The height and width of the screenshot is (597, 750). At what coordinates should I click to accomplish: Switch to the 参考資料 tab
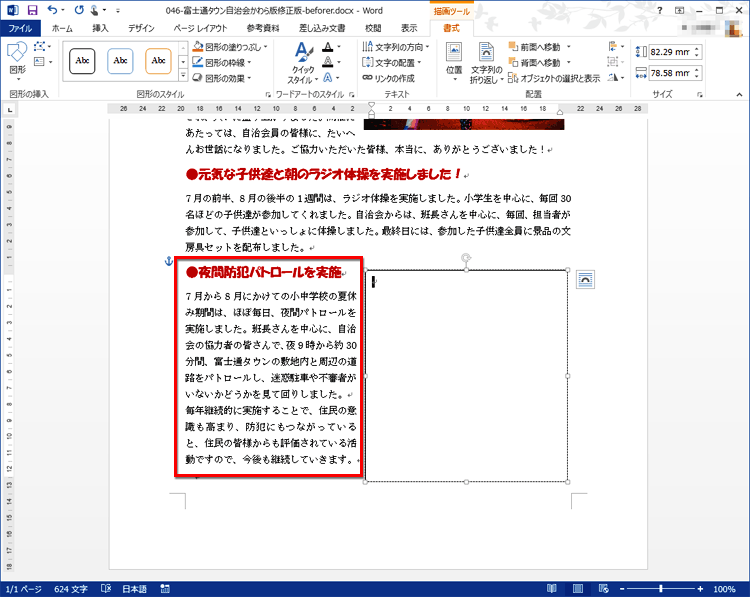(263, 28)
